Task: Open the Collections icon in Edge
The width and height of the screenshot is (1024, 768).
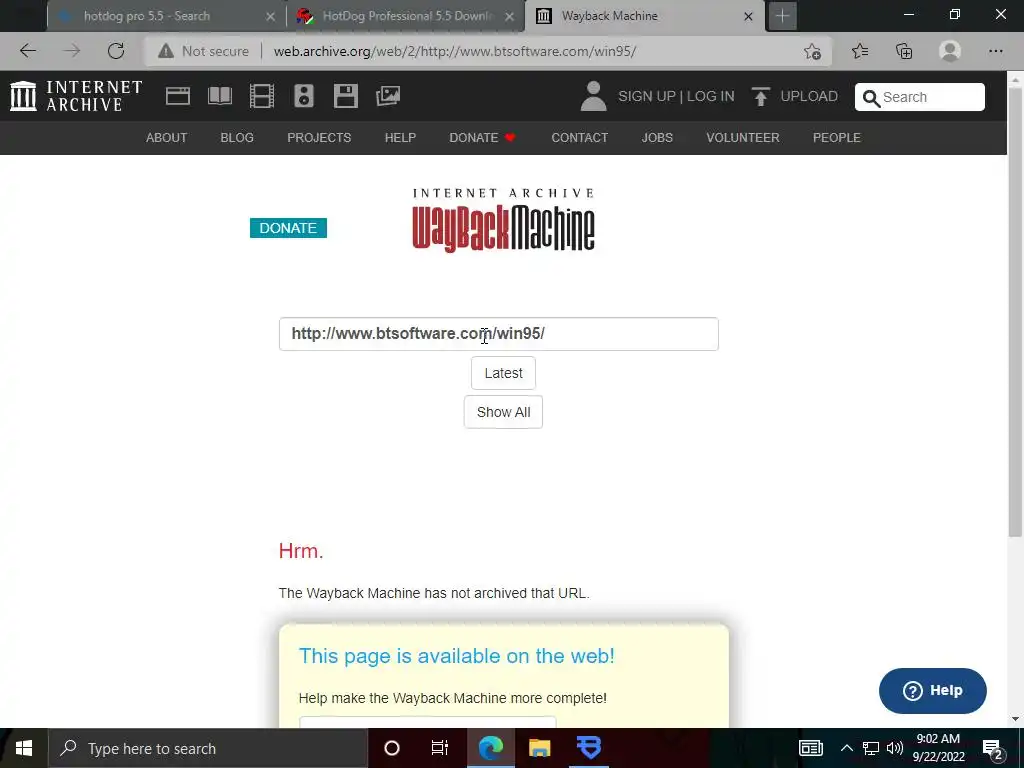Action: [904, 51]
